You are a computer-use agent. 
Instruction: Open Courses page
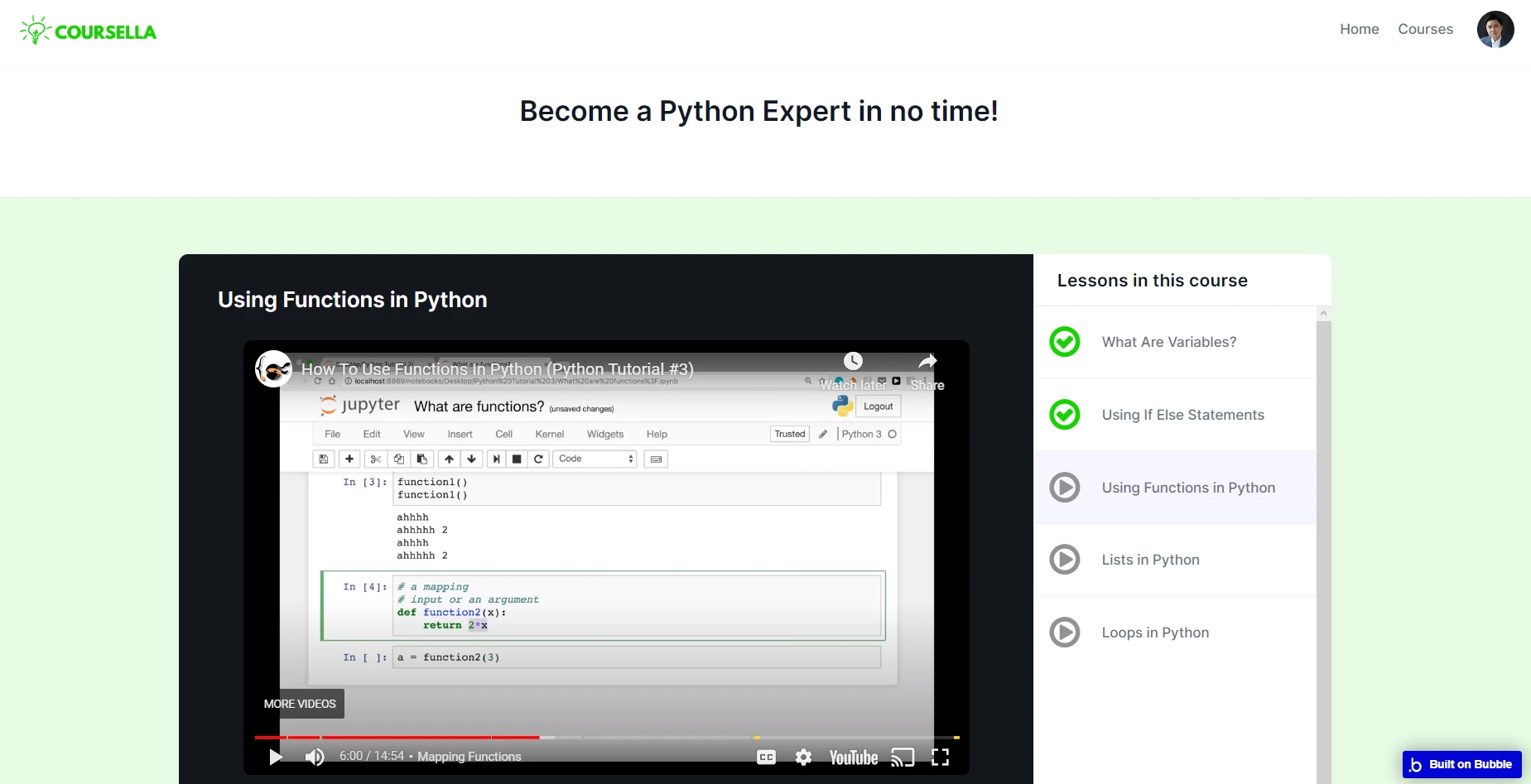pos(1425,29)
